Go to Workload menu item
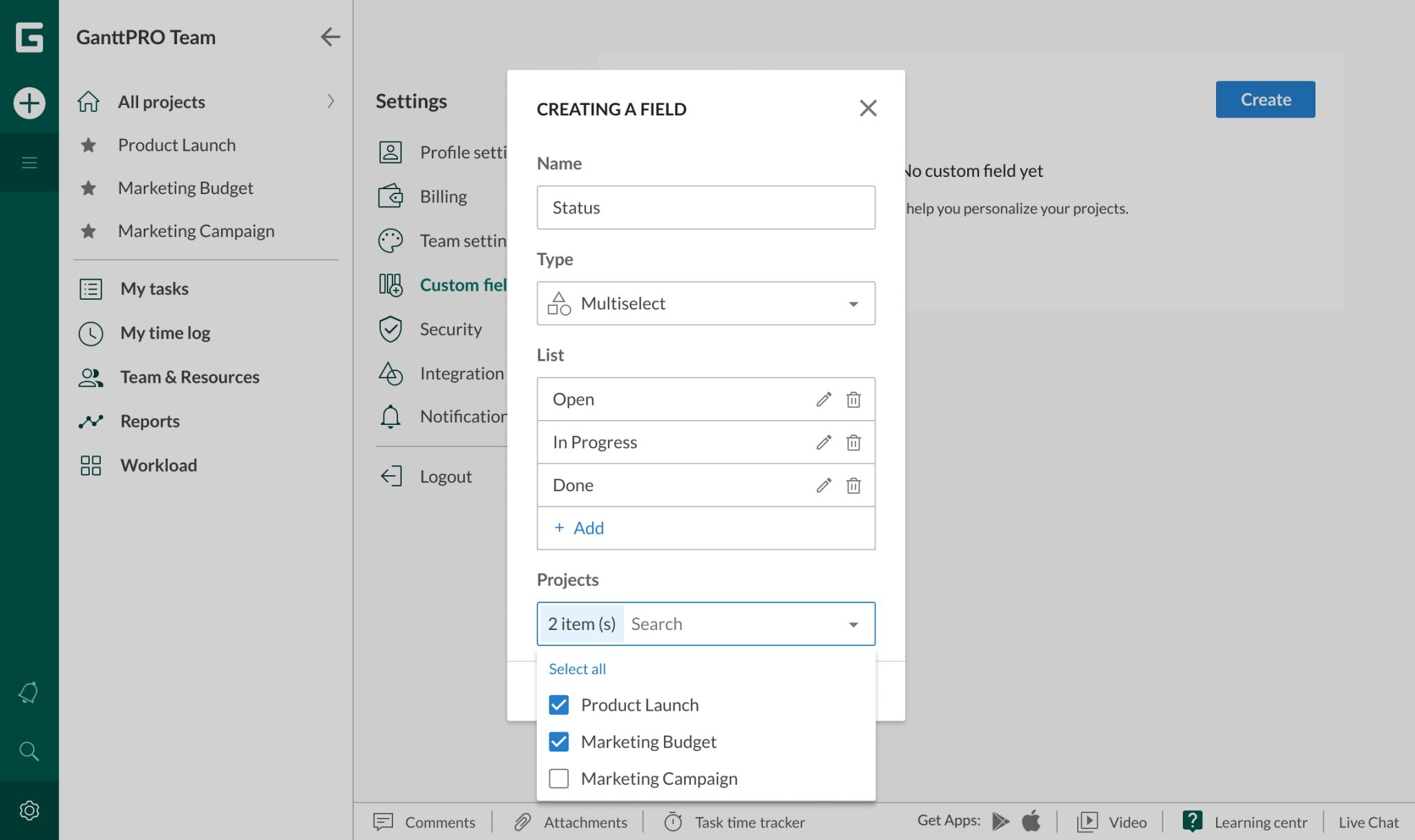 click(x=158, y=466)
